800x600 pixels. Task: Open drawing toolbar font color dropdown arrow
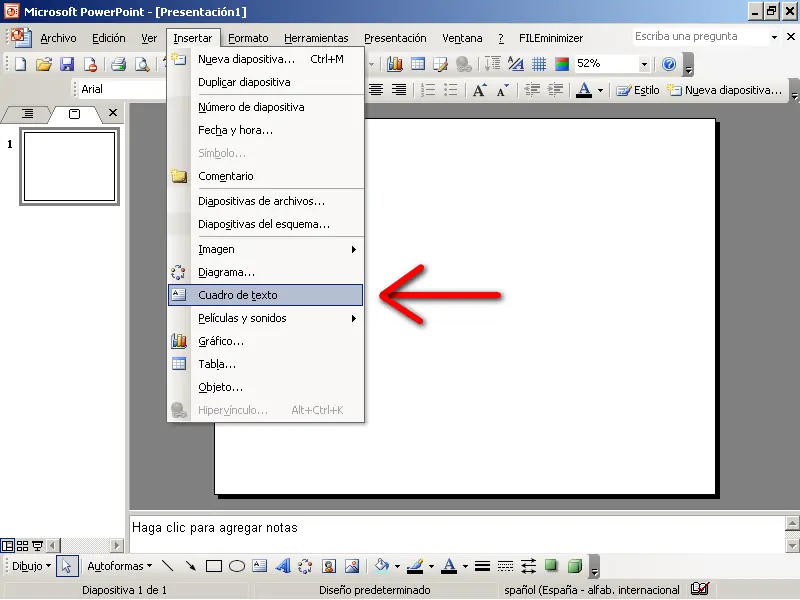(465, 566)
